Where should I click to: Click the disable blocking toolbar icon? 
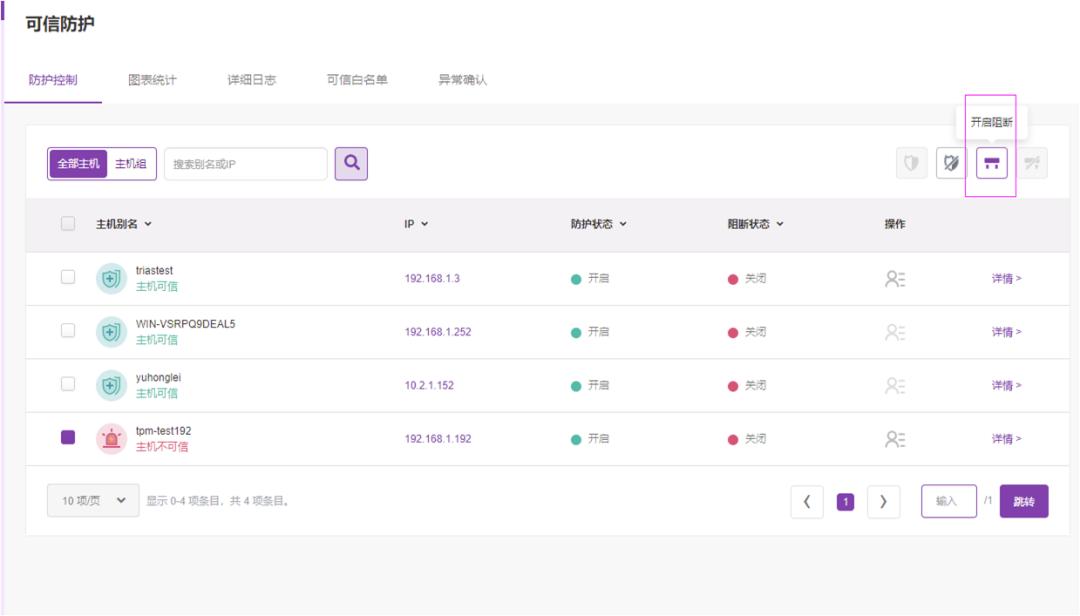1031,162
